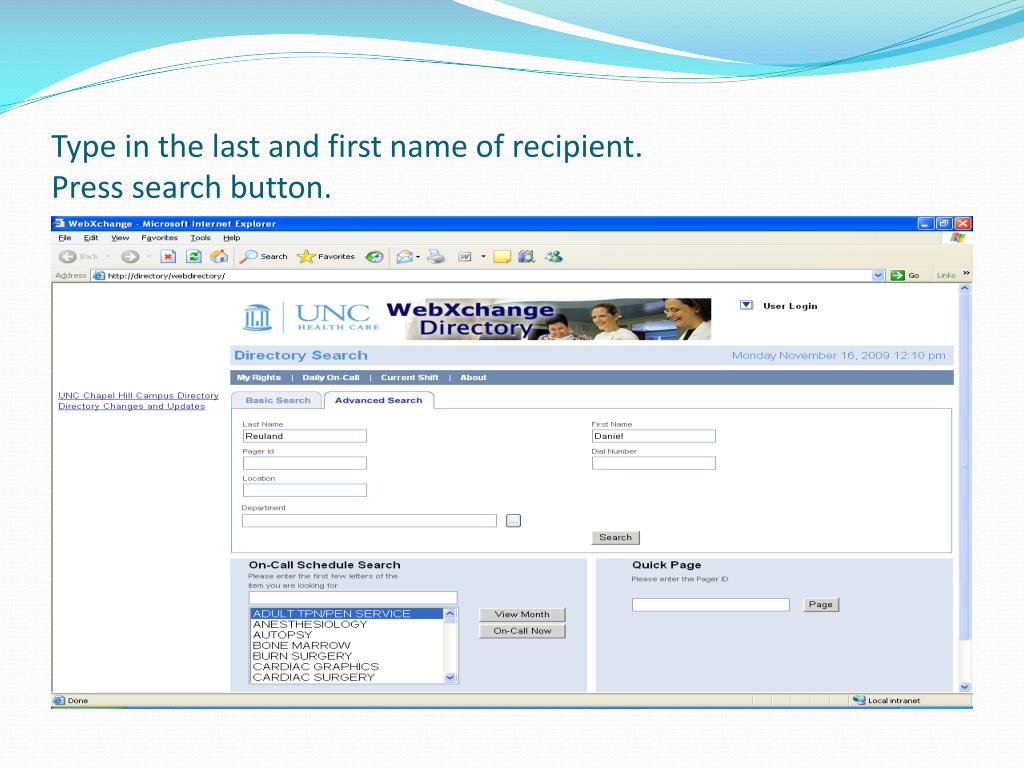The height and width of the screenshot is (768, 1024).
Task: Expand the User Login dropdown arrow
Action: point(746,305)
